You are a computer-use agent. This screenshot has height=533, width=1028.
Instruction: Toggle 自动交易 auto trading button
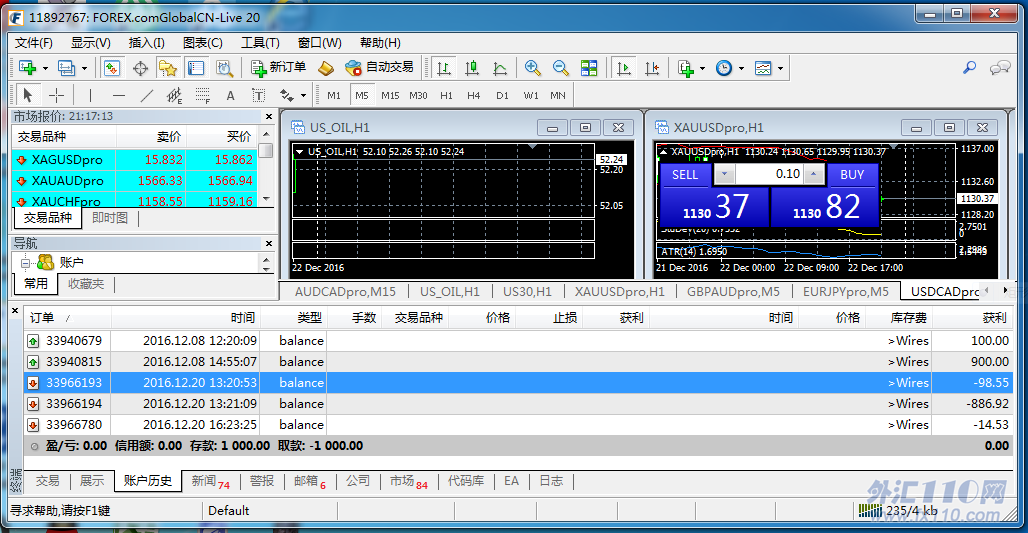click(x=380, y=68)
